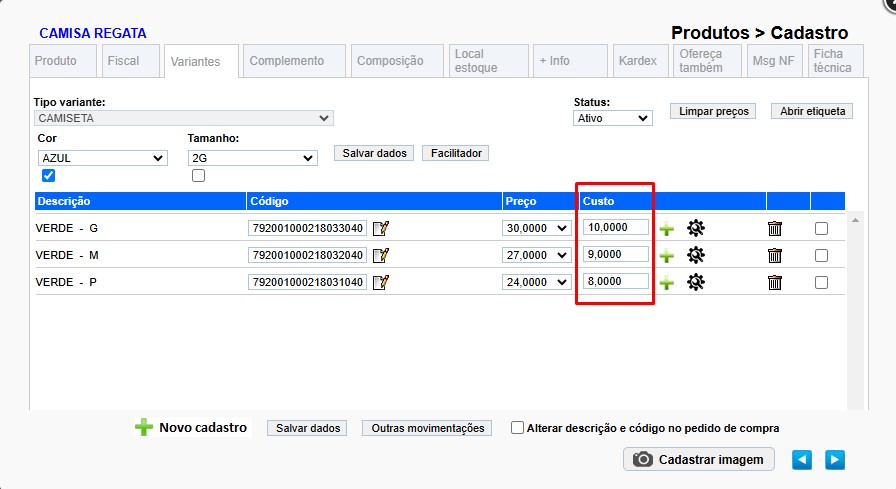Click the Código column header
Image resolution: width=896 pixels, height=489 pixels.
(374, 201)
